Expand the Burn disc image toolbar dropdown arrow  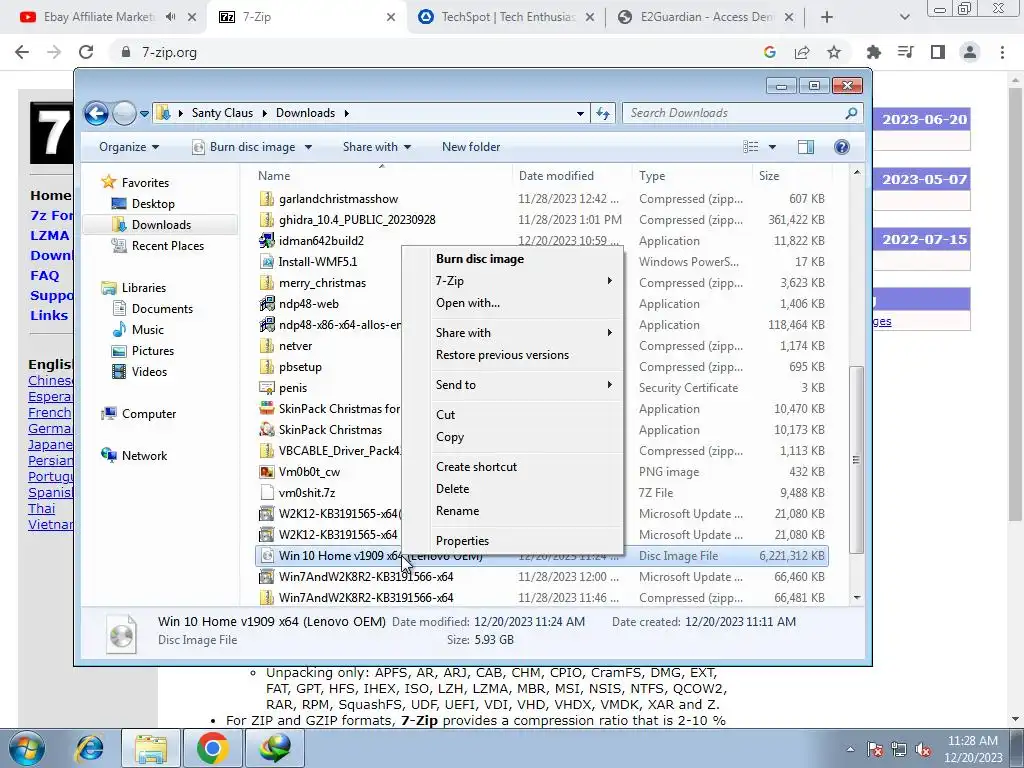pos(308,147)
